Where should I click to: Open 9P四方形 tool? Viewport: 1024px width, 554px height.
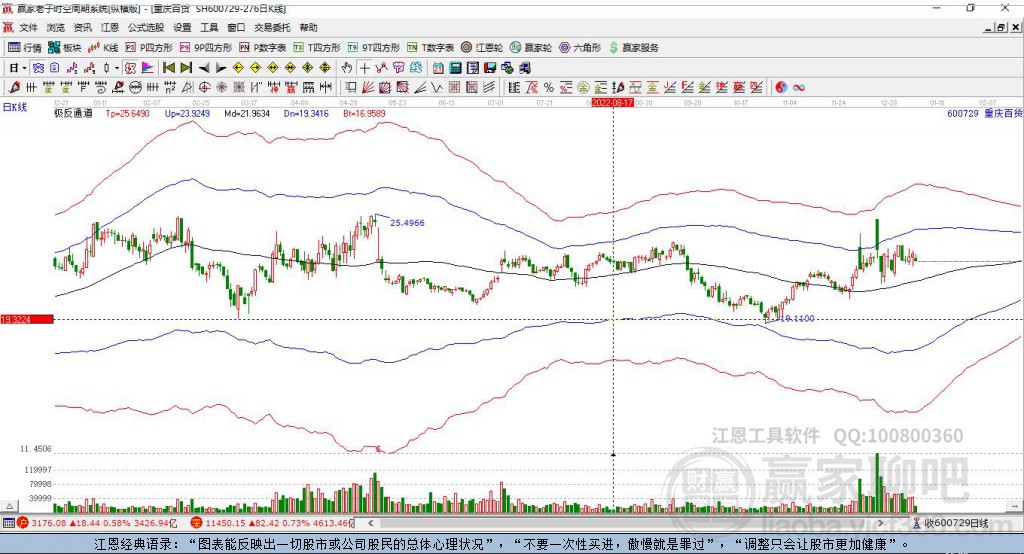point(206,48)
